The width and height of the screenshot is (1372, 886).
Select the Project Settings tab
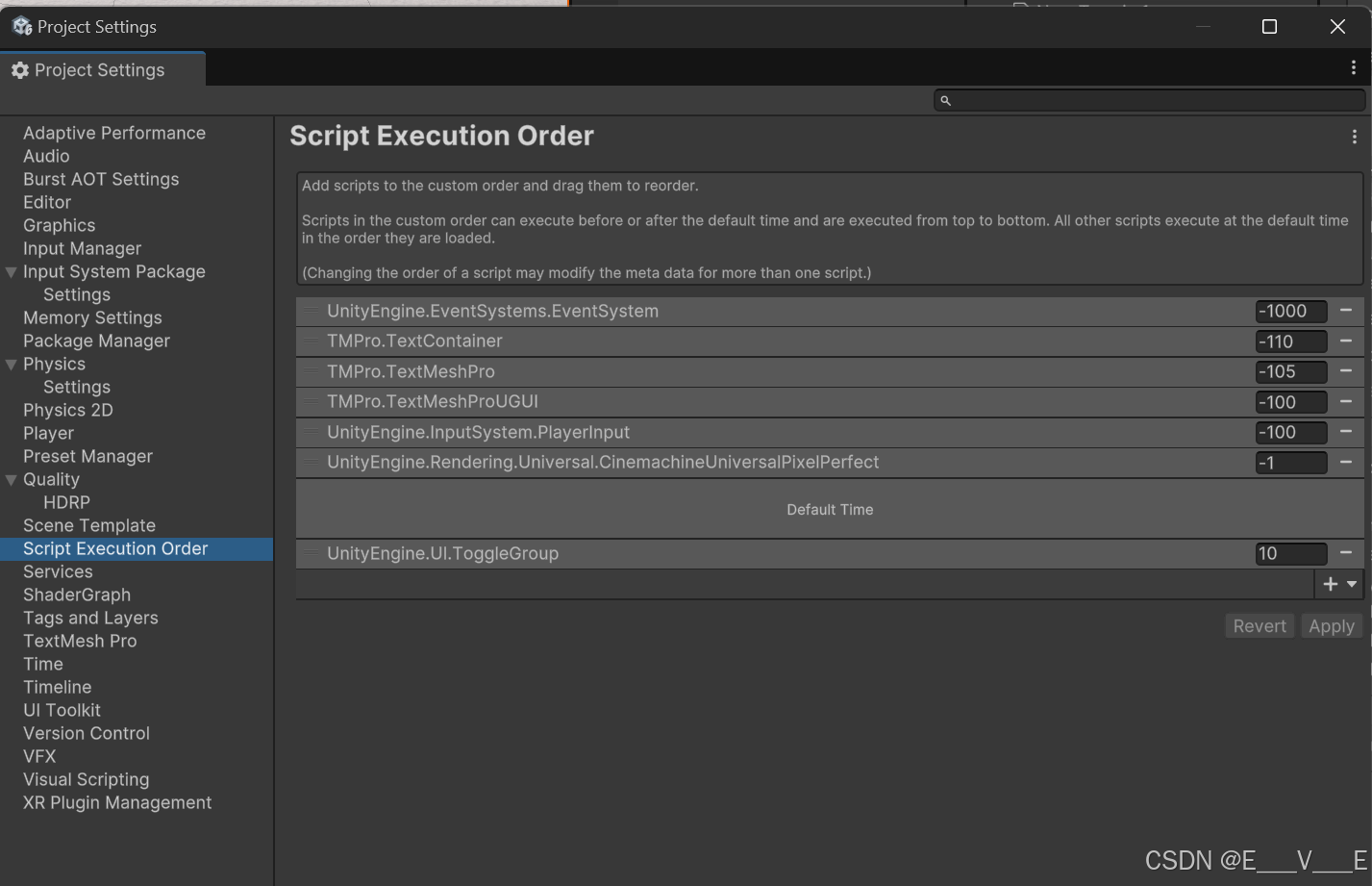point(102,69)
